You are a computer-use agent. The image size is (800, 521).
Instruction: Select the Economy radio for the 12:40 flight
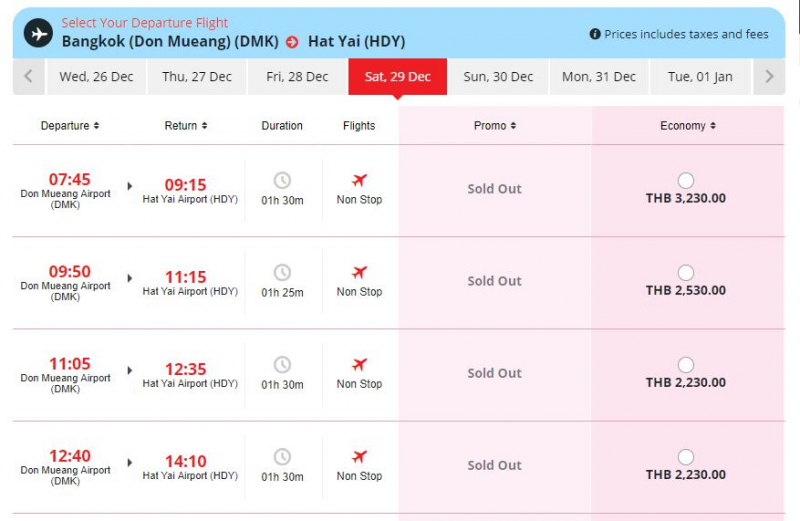coord(686,457)
